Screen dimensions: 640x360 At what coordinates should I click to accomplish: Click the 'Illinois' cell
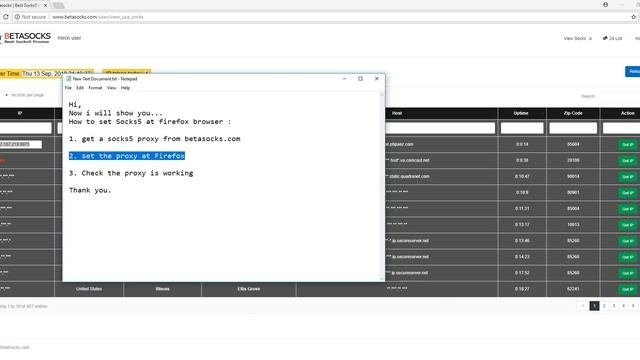(162, 289)
